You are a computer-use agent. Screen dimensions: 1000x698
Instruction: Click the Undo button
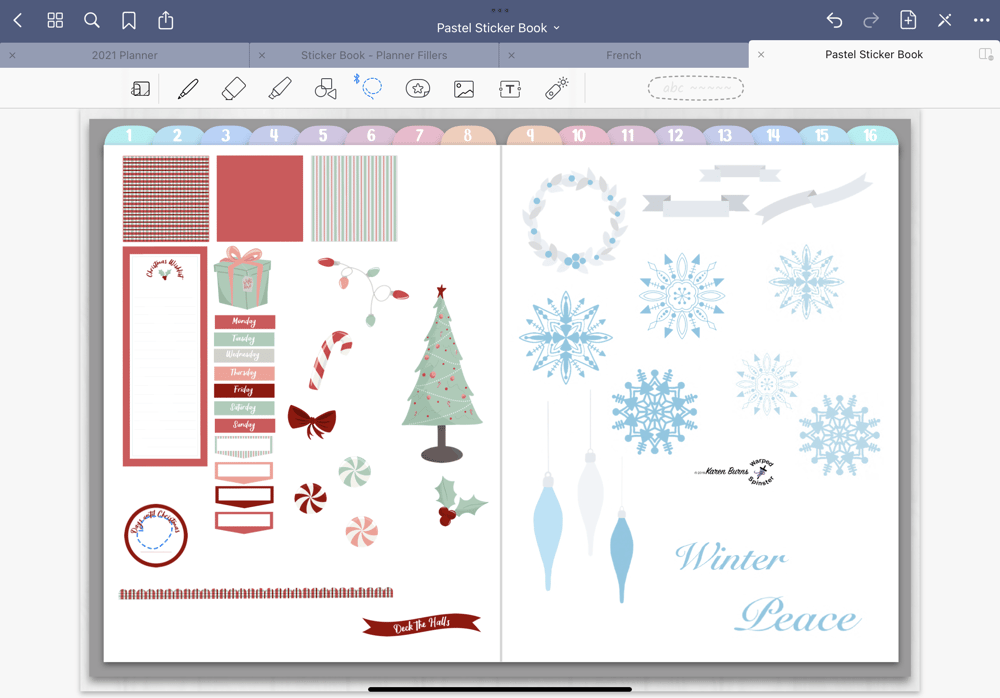[835, 20]
